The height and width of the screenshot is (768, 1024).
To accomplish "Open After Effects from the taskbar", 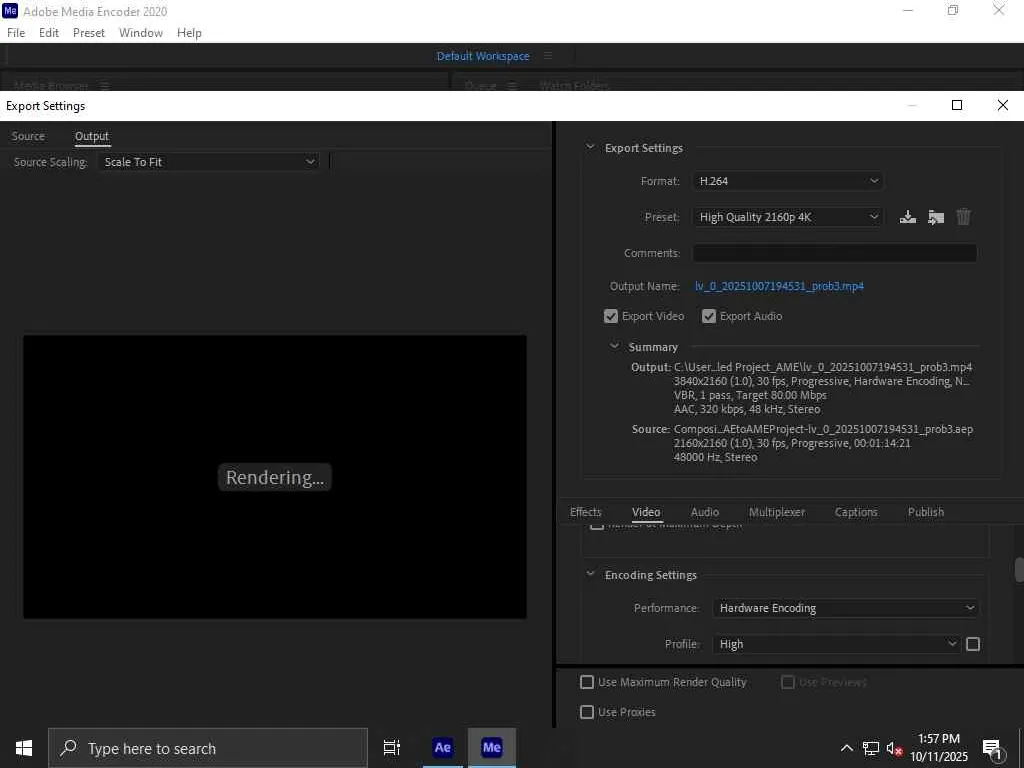I will click(442, 748).
